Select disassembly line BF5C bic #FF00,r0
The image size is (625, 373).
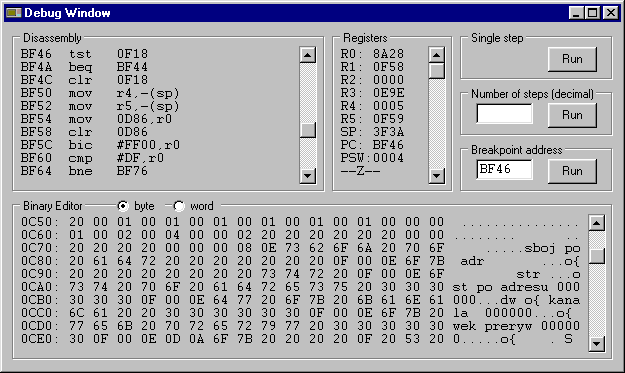coord(100,145)
